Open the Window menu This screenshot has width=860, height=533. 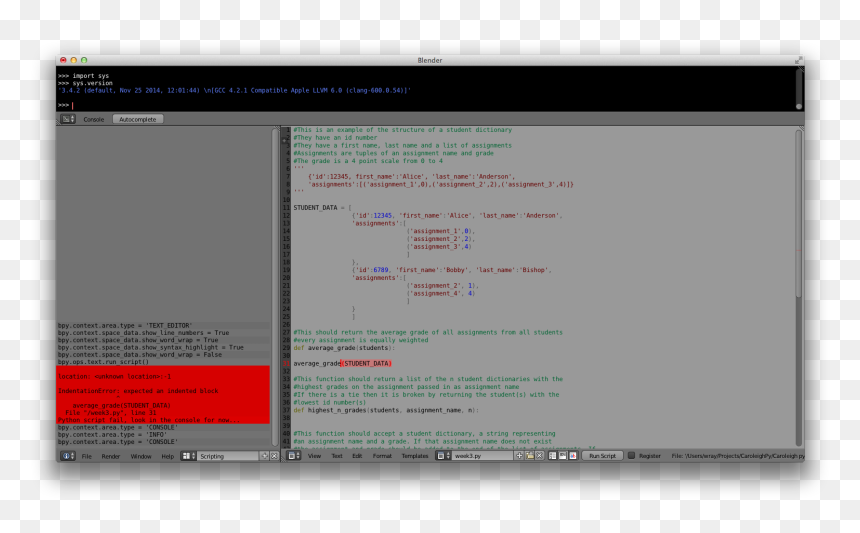pos(141,456)
